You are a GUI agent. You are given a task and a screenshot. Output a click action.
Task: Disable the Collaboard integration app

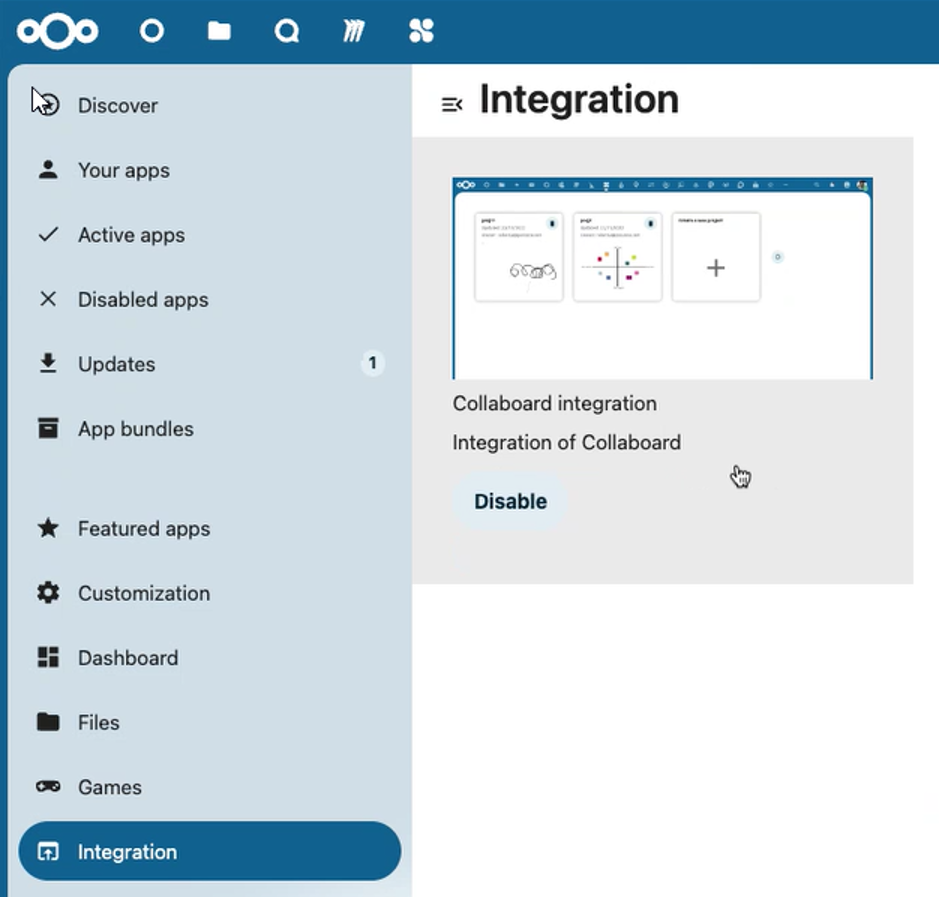tap(510, 501)
